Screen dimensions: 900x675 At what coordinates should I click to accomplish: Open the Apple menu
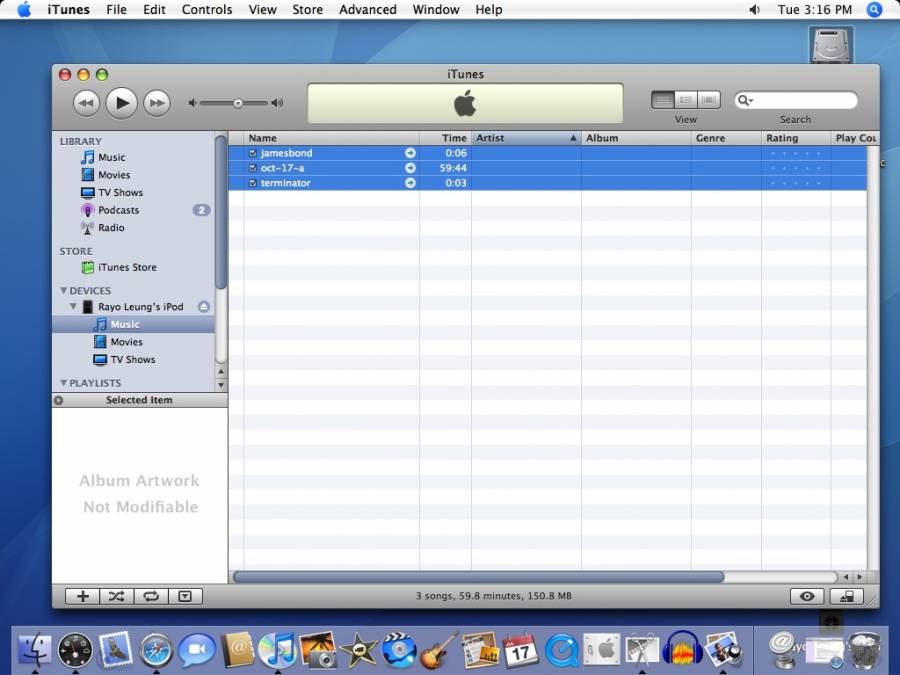24,10
